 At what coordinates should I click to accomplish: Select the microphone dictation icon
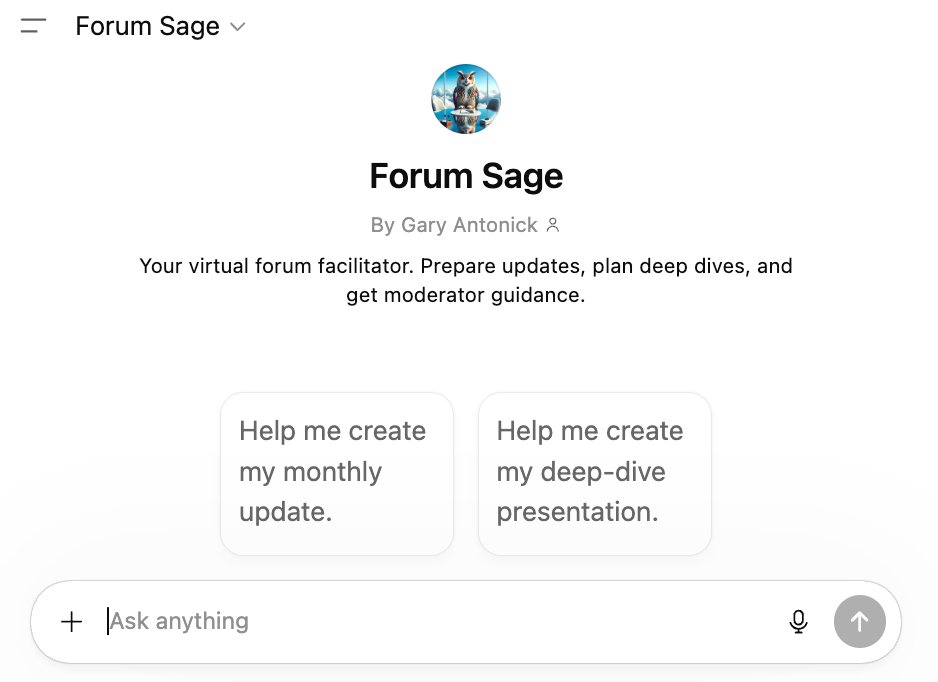point(798,621)
